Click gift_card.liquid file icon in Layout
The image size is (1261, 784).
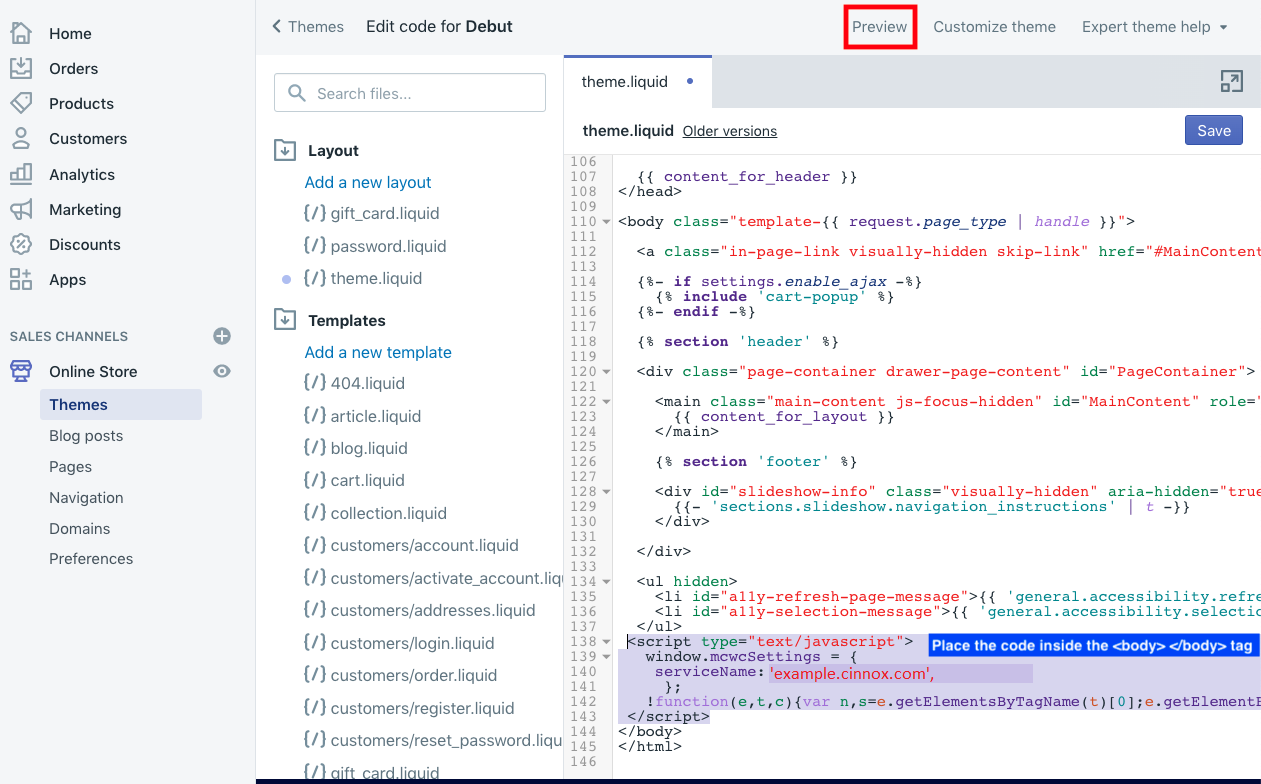pos(314,213)
